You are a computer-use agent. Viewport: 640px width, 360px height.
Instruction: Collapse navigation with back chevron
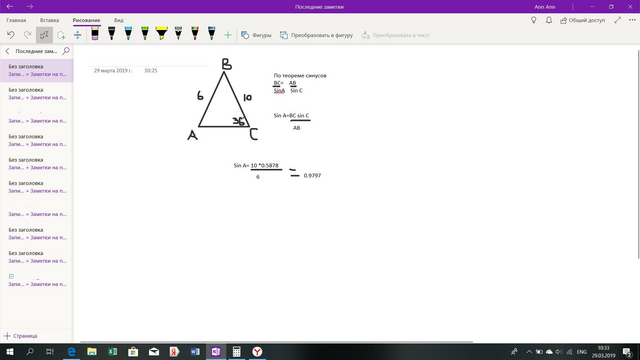[x=7, y=51]
